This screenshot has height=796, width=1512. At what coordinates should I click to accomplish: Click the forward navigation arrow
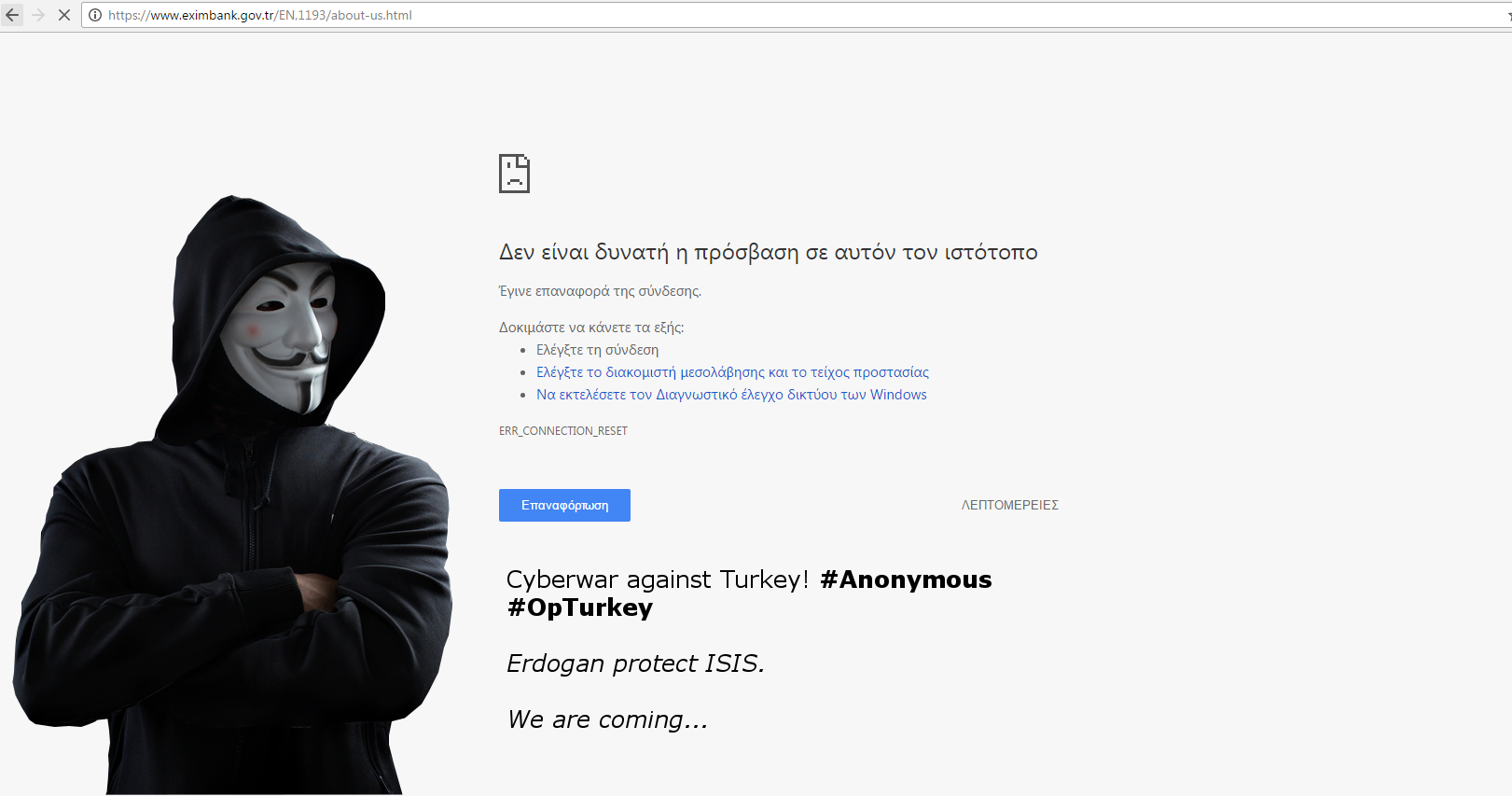click(x=38, y=15)
